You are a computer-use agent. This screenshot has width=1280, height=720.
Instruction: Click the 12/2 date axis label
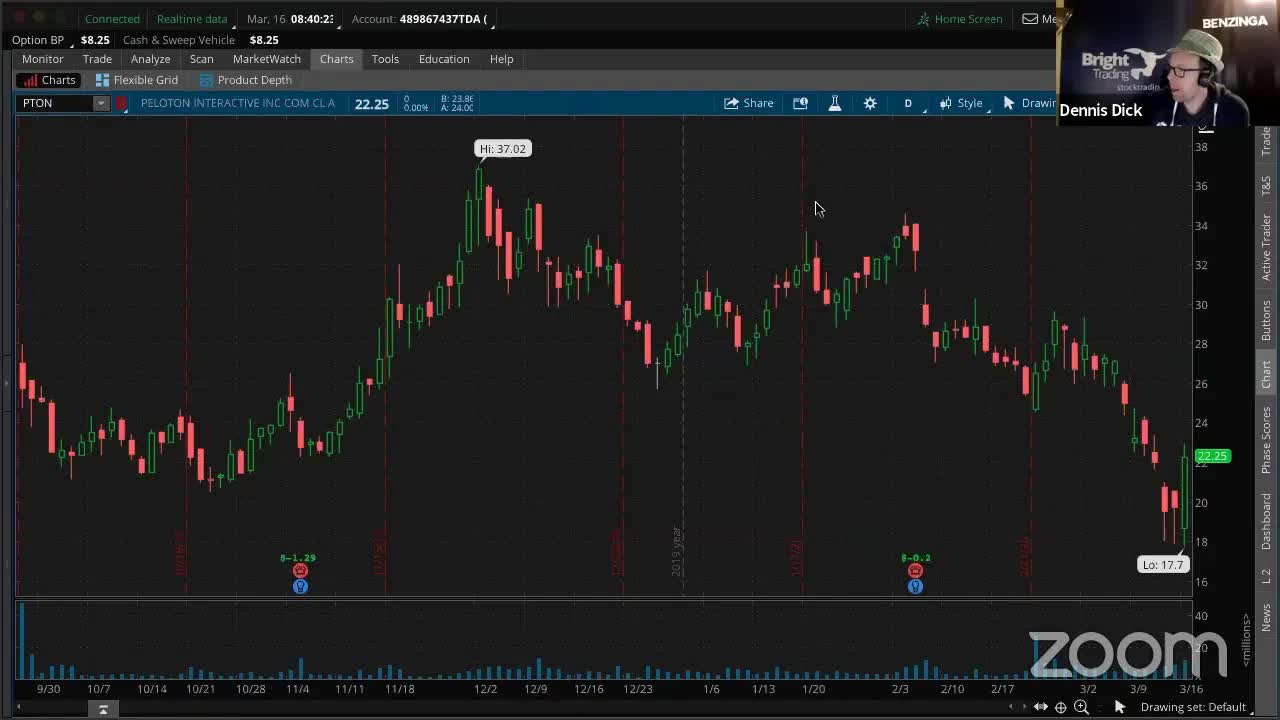click(486, 689)
